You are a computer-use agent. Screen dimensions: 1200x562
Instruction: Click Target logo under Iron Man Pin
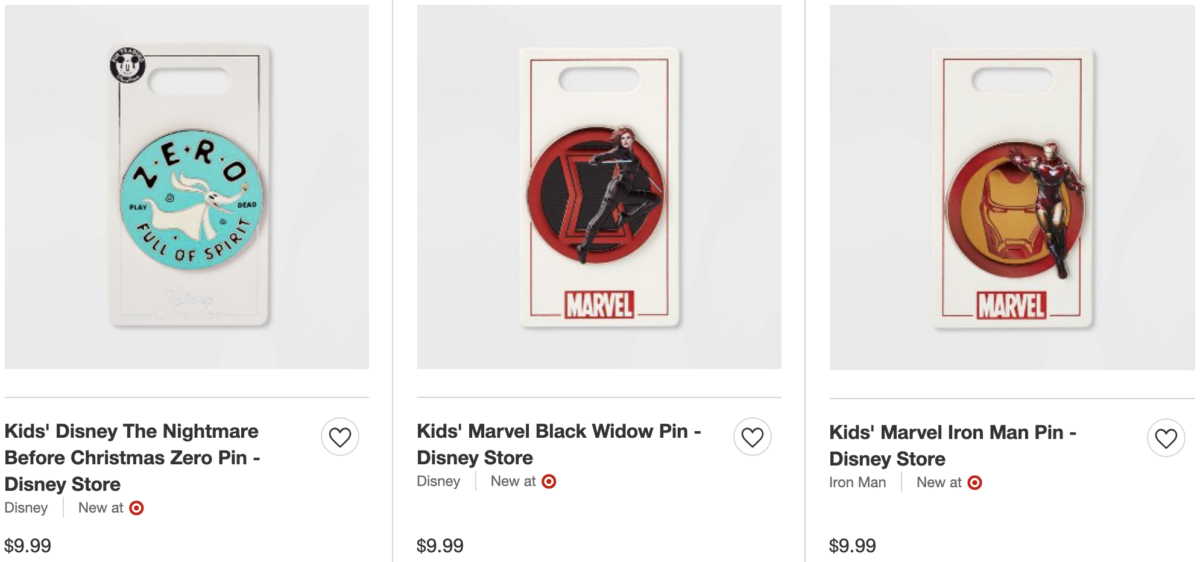tap(975, 483)
